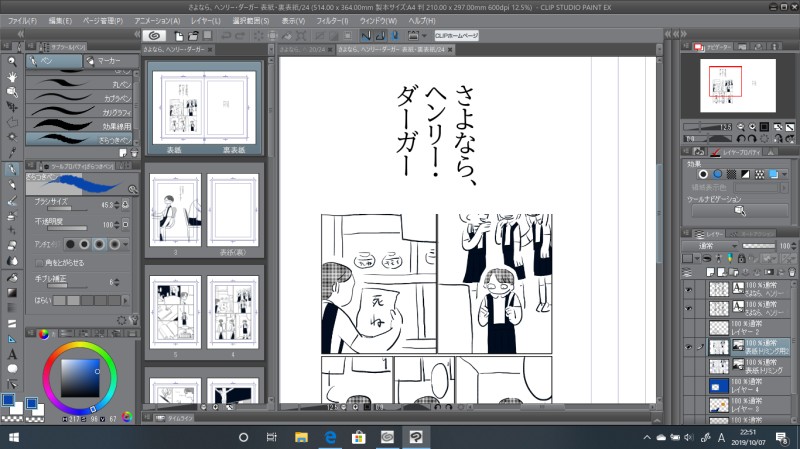Viewport: 800px width, 449px height.
Task: Select the Fill bucket tool
Action: (x=12, y=277)
